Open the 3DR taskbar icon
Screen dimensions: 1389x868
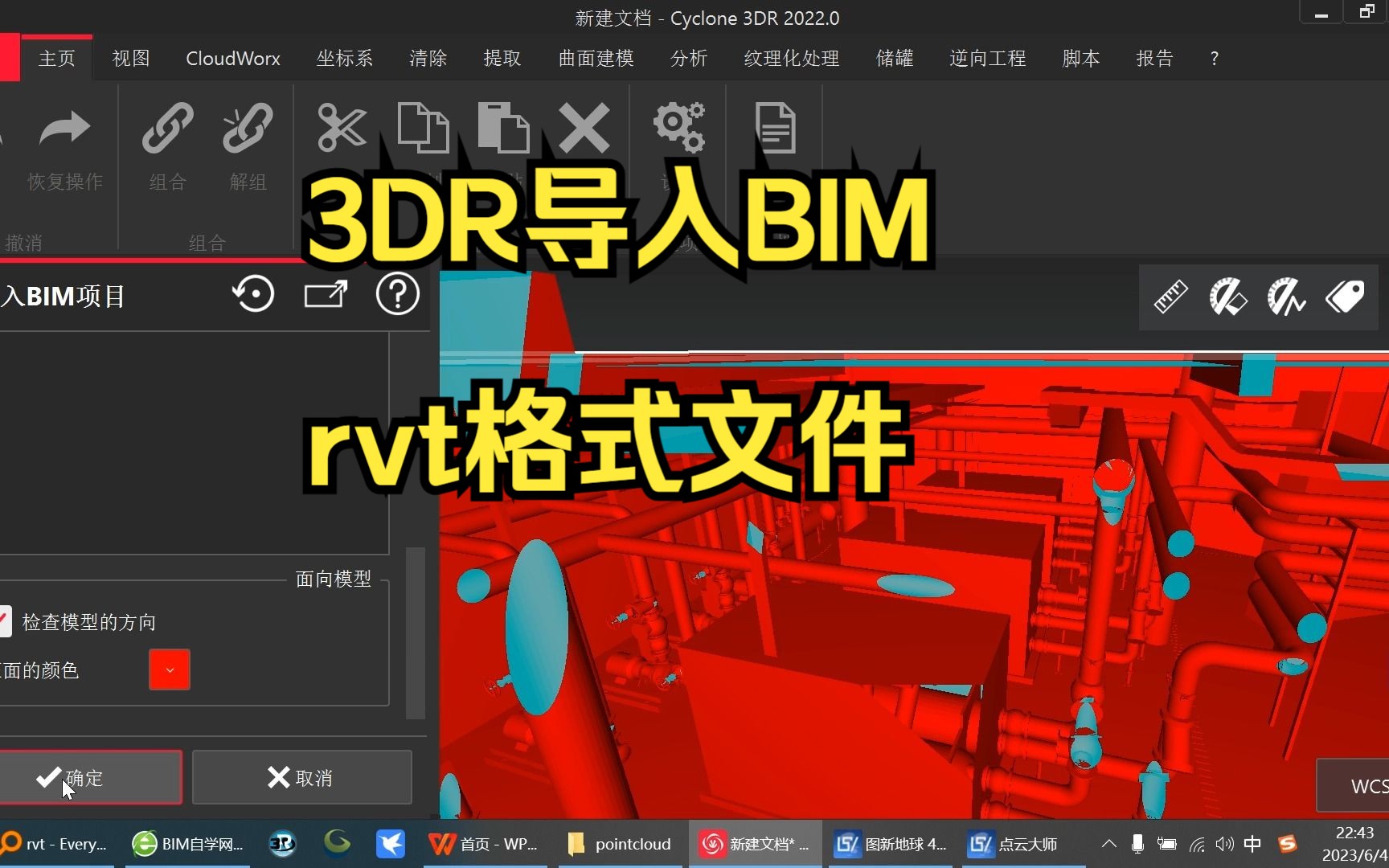coord(282,844)
